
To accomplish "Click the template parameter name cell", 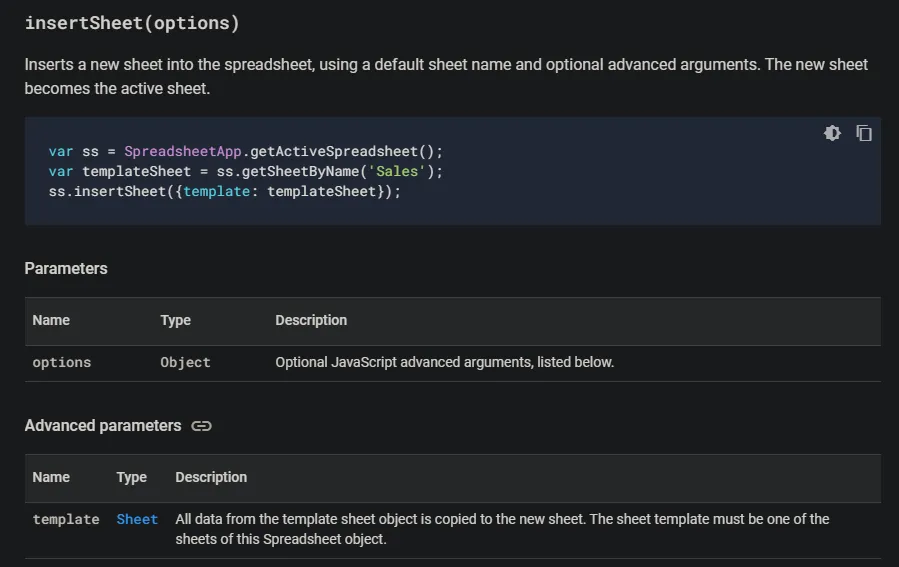I will (66, 519).
